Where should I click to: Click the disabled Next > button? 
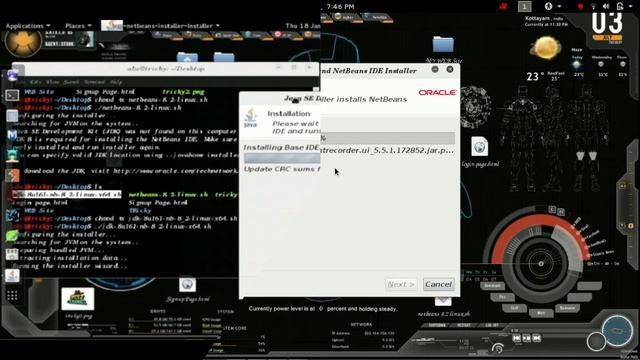click(x=401, y=284)
